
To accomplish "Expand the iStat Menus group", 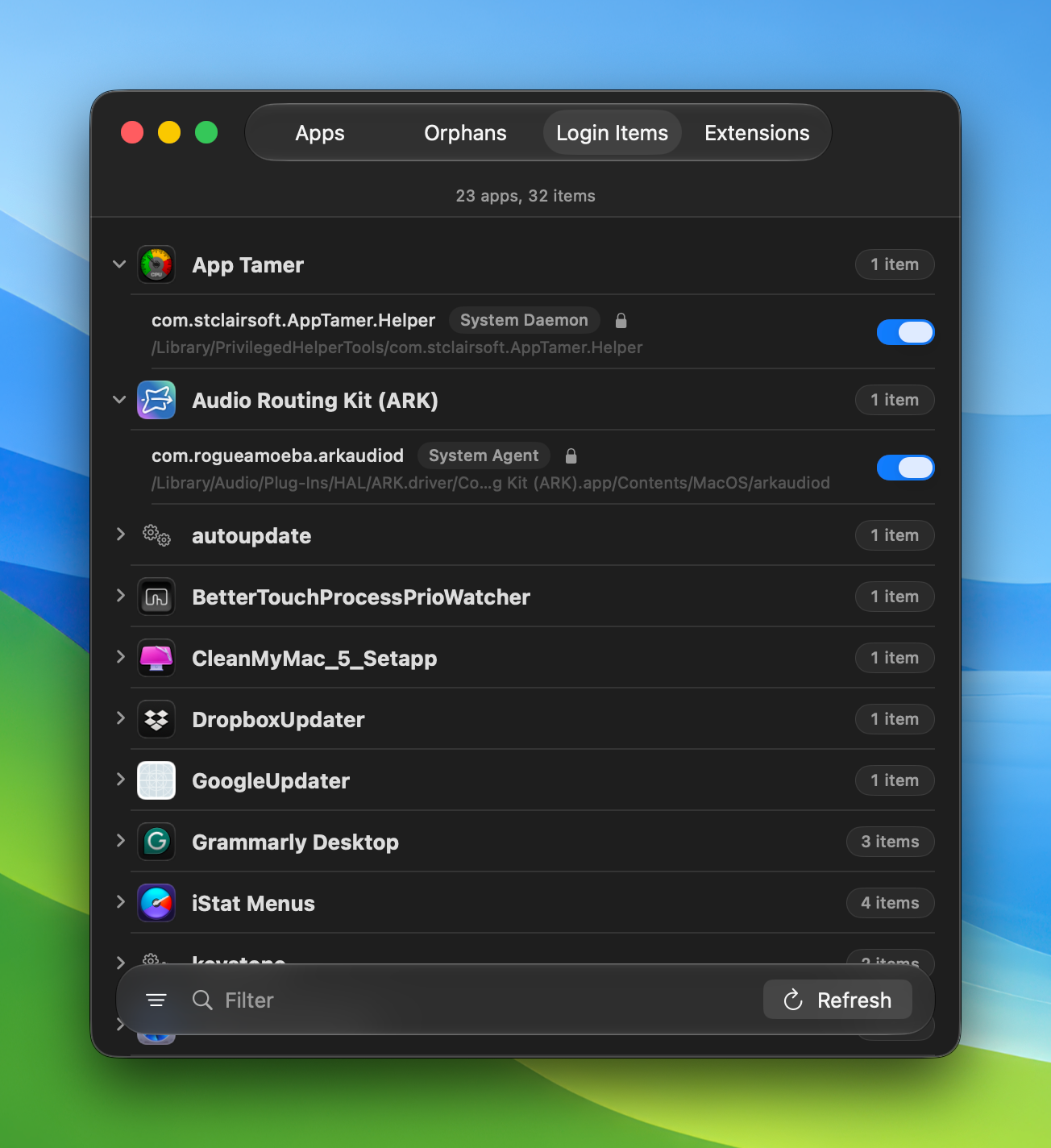I will (x=120, y=901).
